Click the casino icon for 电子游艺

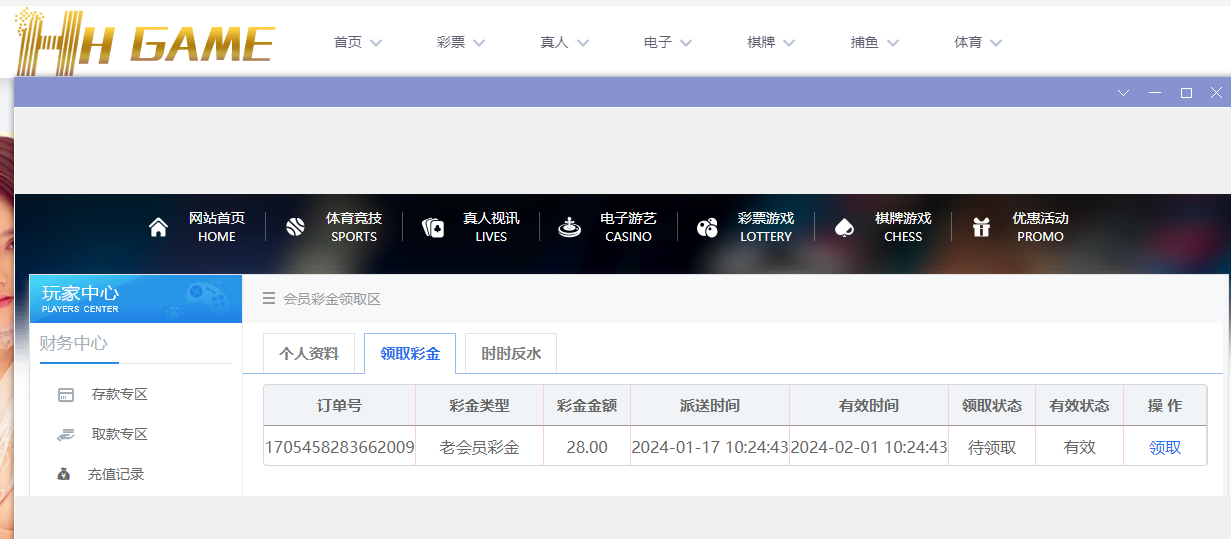pos(569,227)
